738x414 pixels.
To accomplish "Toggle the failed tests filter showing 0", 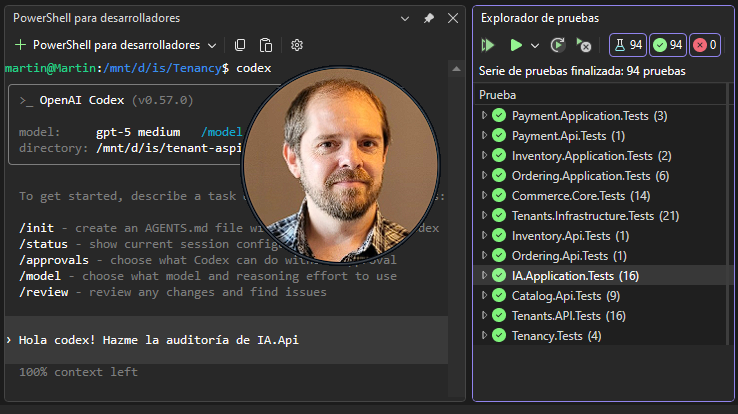I will click(705, 45).
